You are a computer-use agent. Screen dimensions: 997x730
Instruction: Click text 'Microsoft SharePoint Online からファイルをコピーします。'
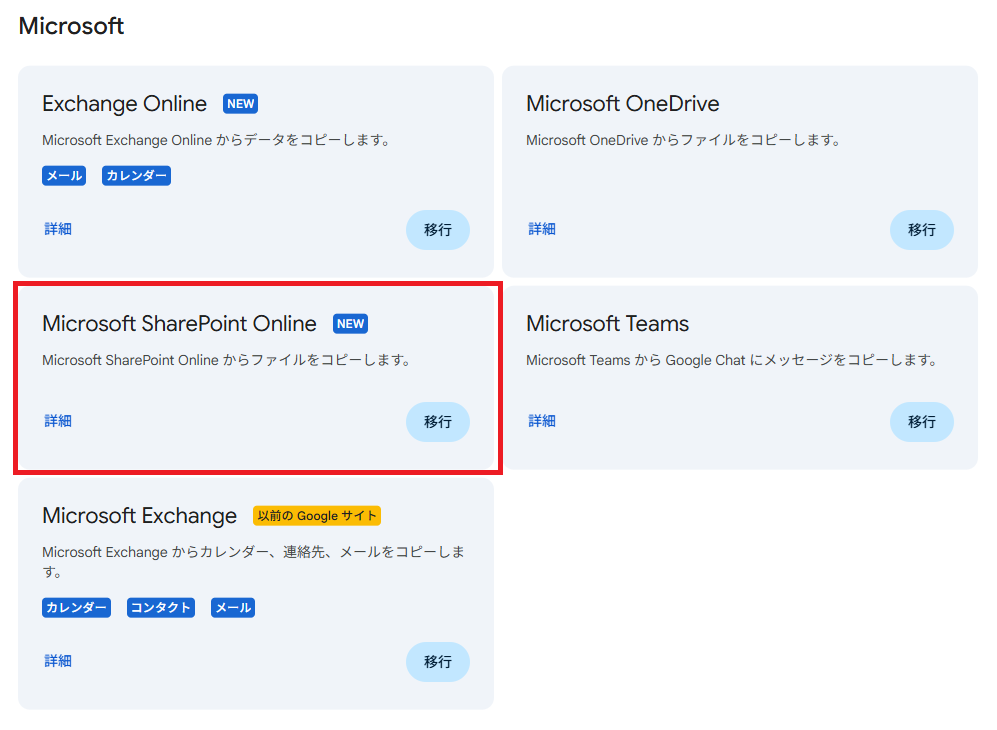click(226, 360)
